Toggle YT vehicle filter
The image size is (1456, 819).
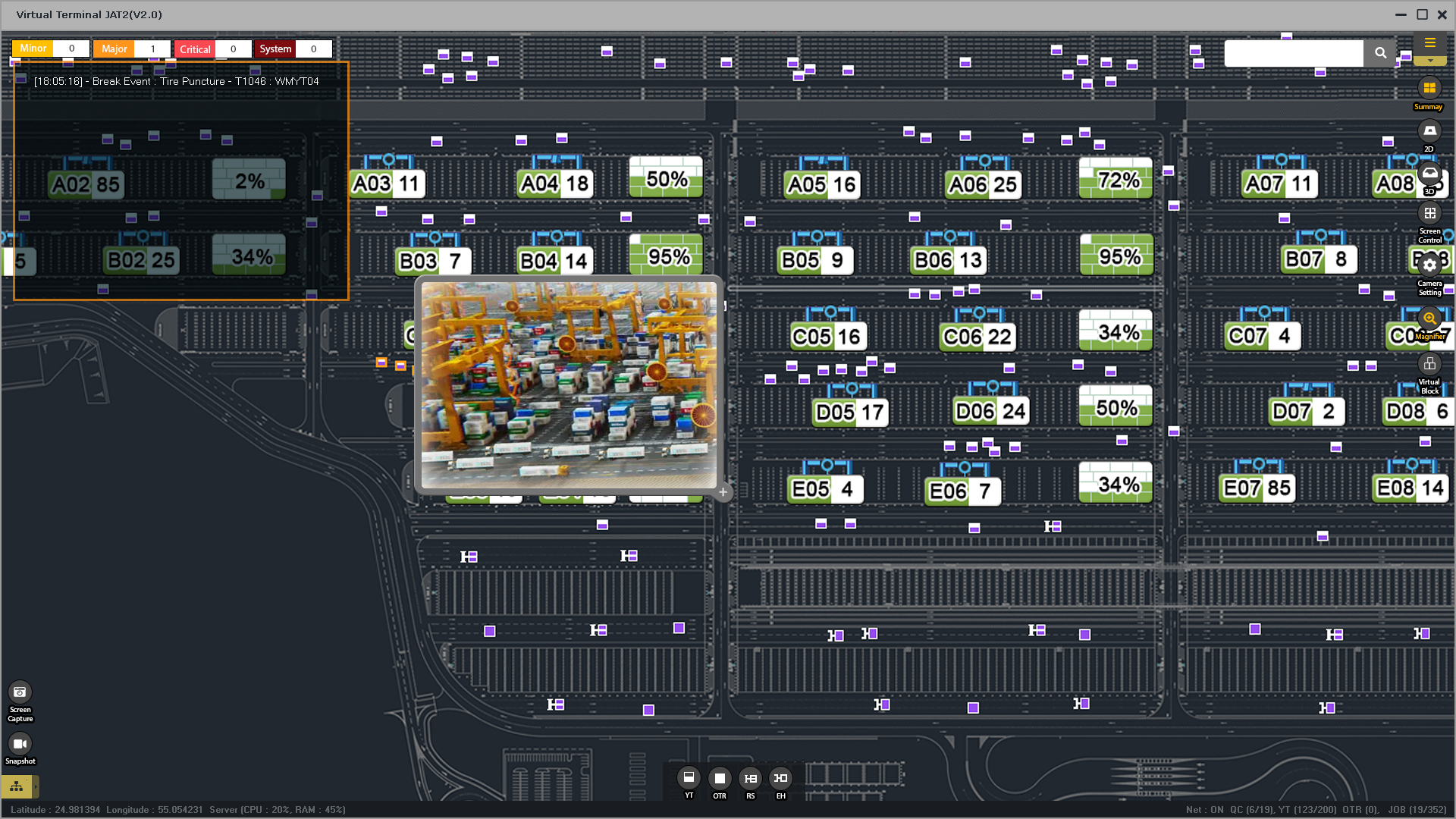tap(689, 778)
